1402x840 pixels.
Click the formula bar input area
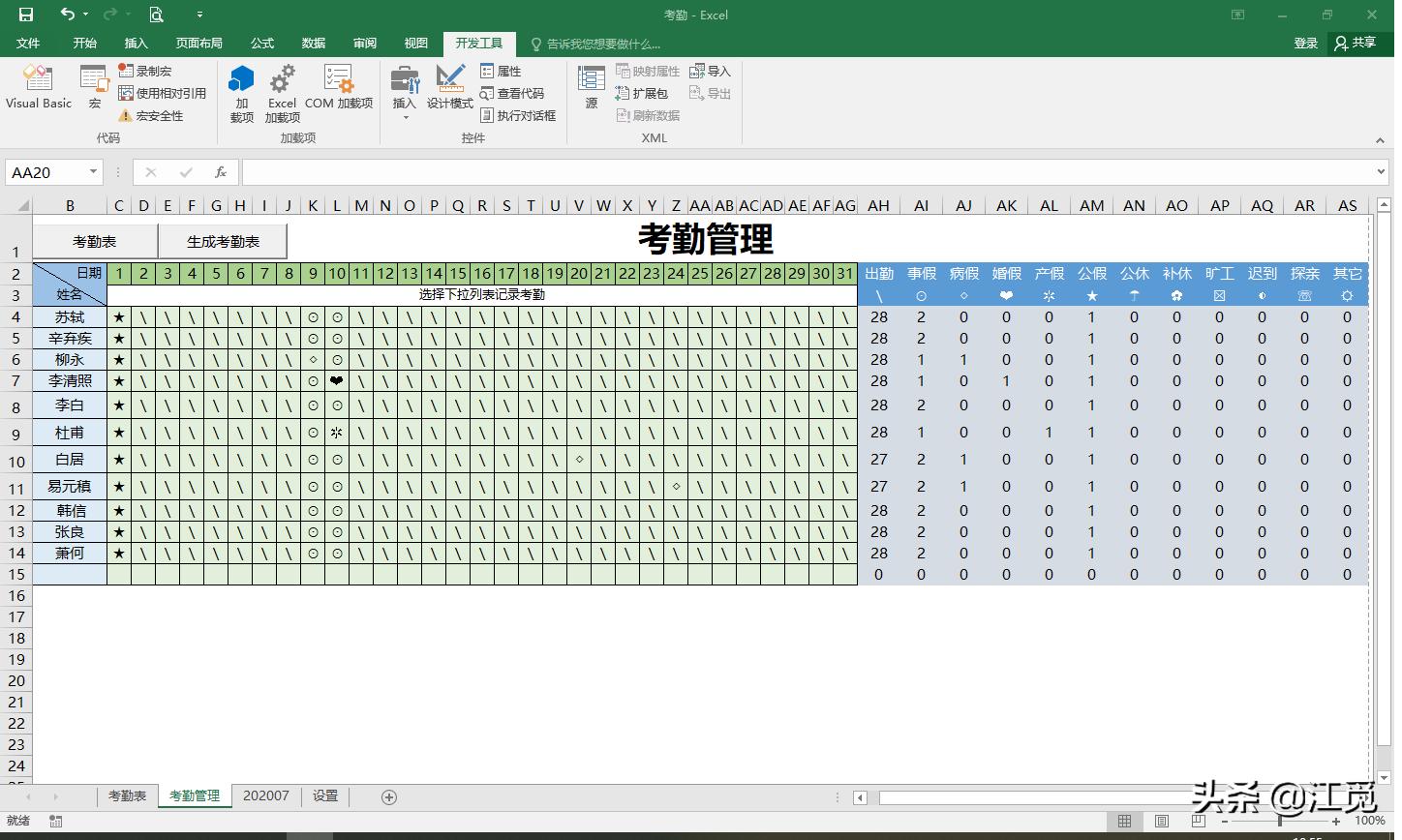point(678,171)
